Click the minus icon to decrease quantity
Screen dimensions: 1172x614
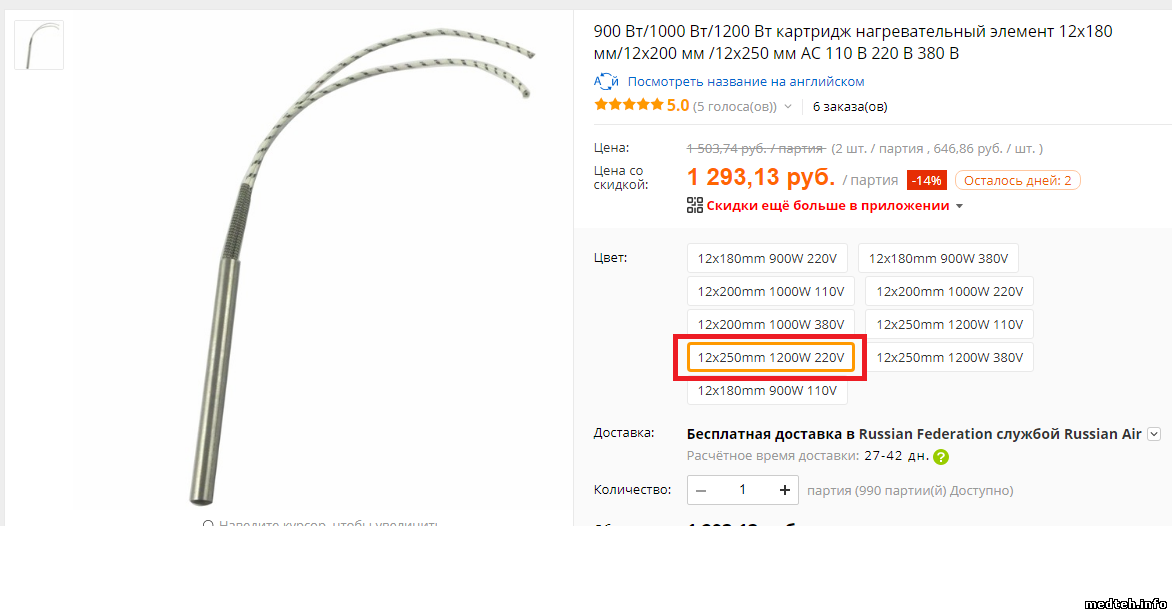(x=701, y=491)
